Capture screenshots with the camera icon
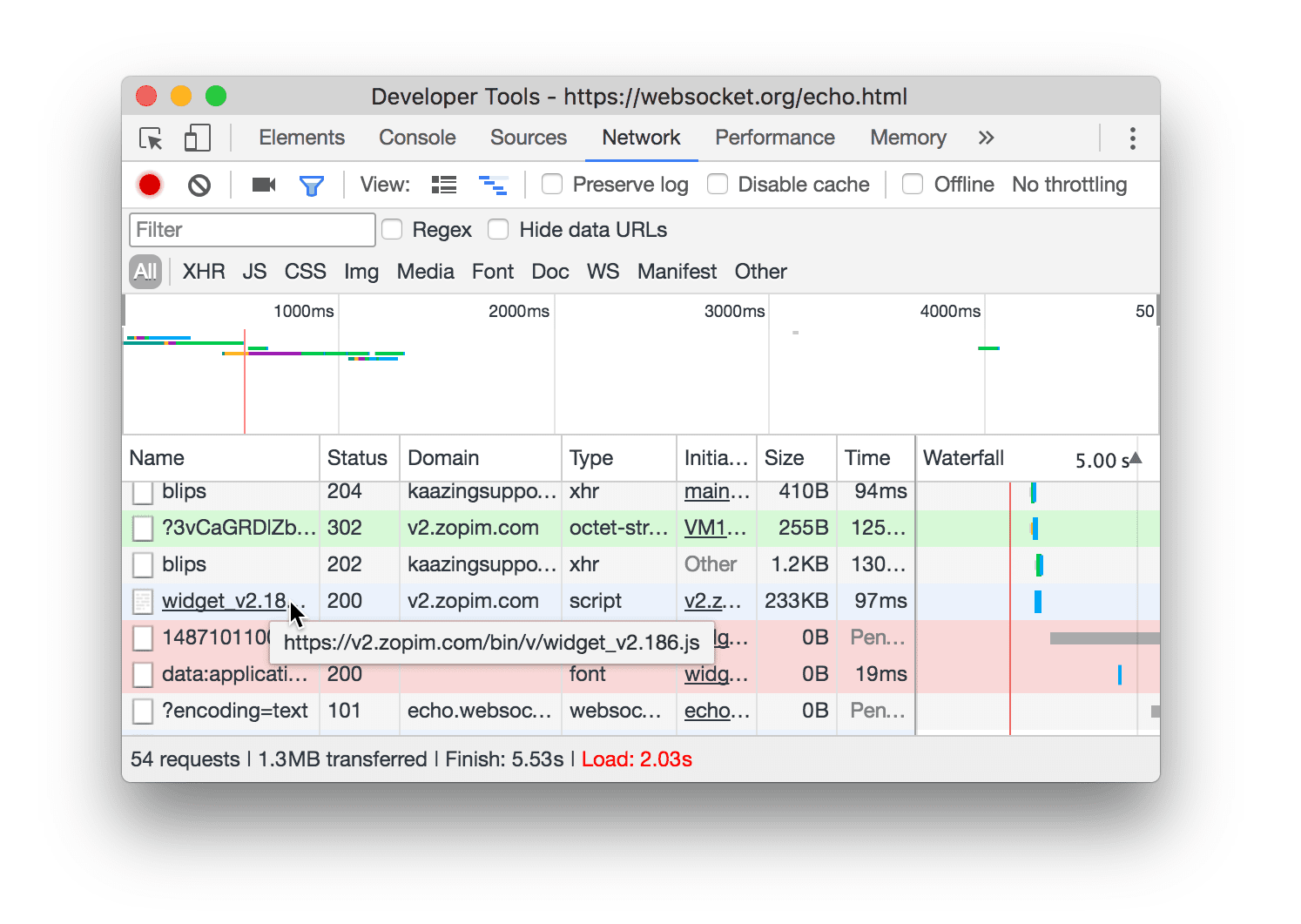1301x924 pixels. click(263, 184)
